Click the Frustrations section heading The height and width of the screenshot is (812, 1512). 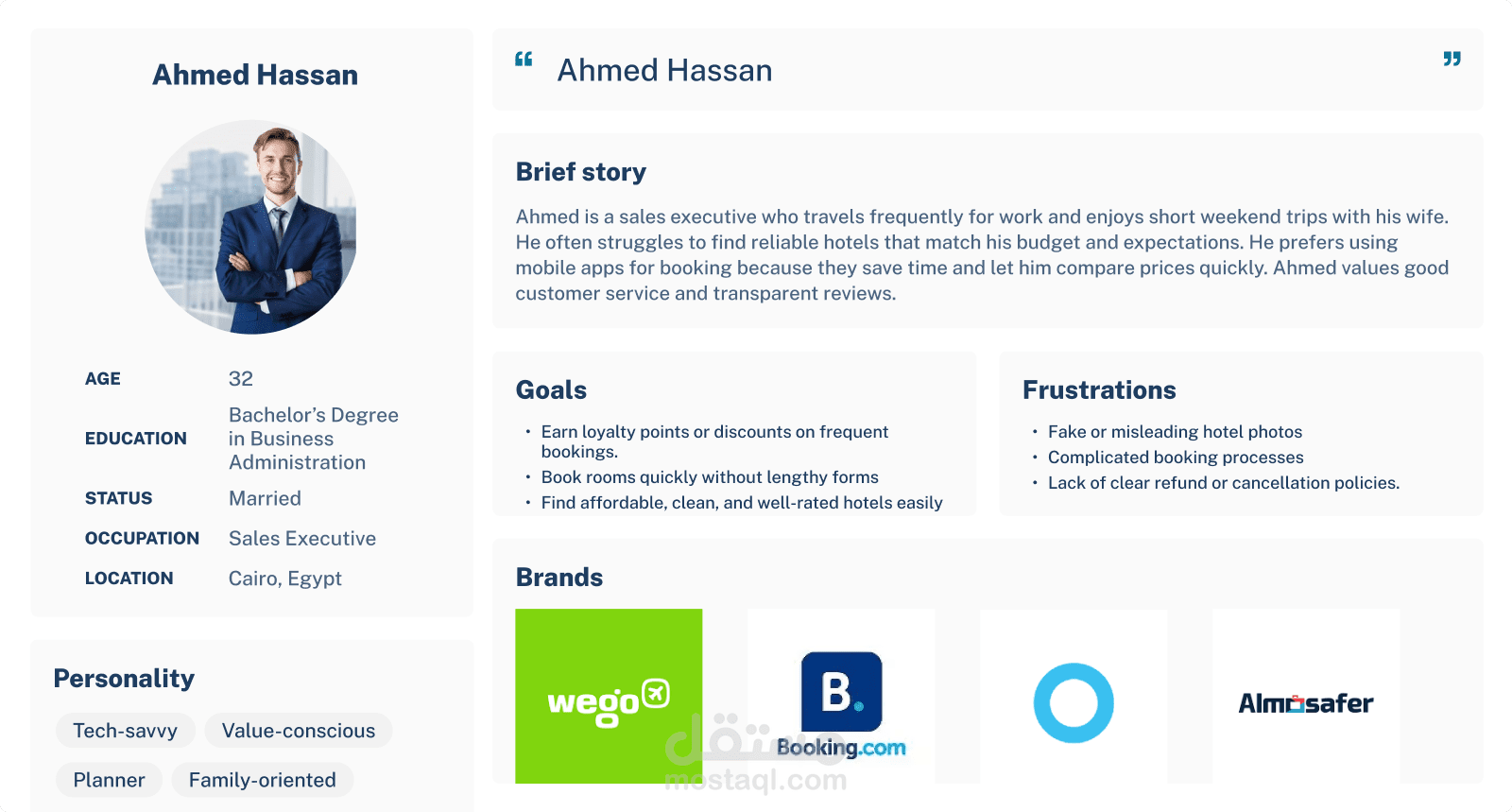(x=1099, y=390)
